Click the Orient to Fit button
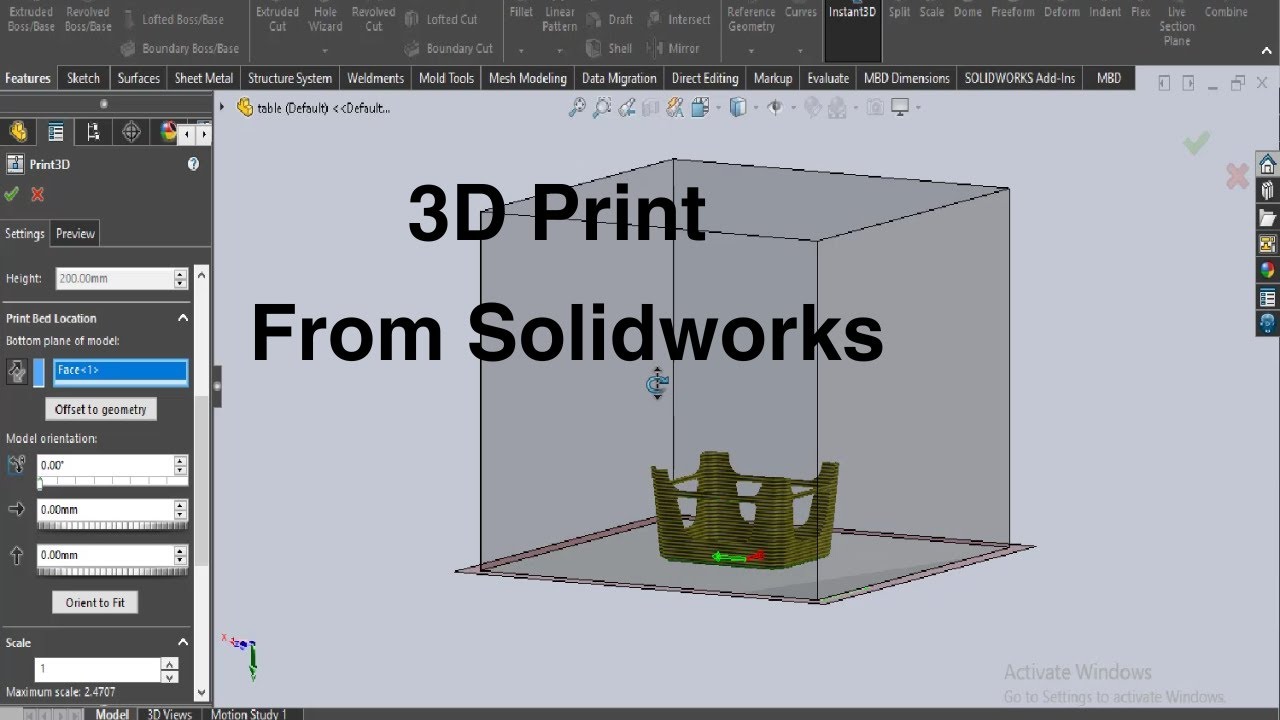 click(x=95, y=602)
